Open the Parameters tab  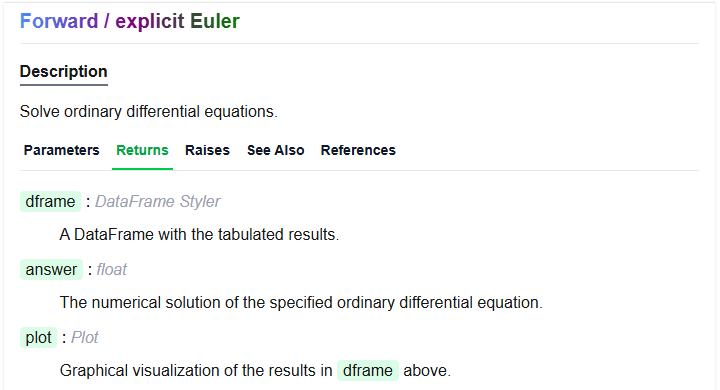[62, 150]
